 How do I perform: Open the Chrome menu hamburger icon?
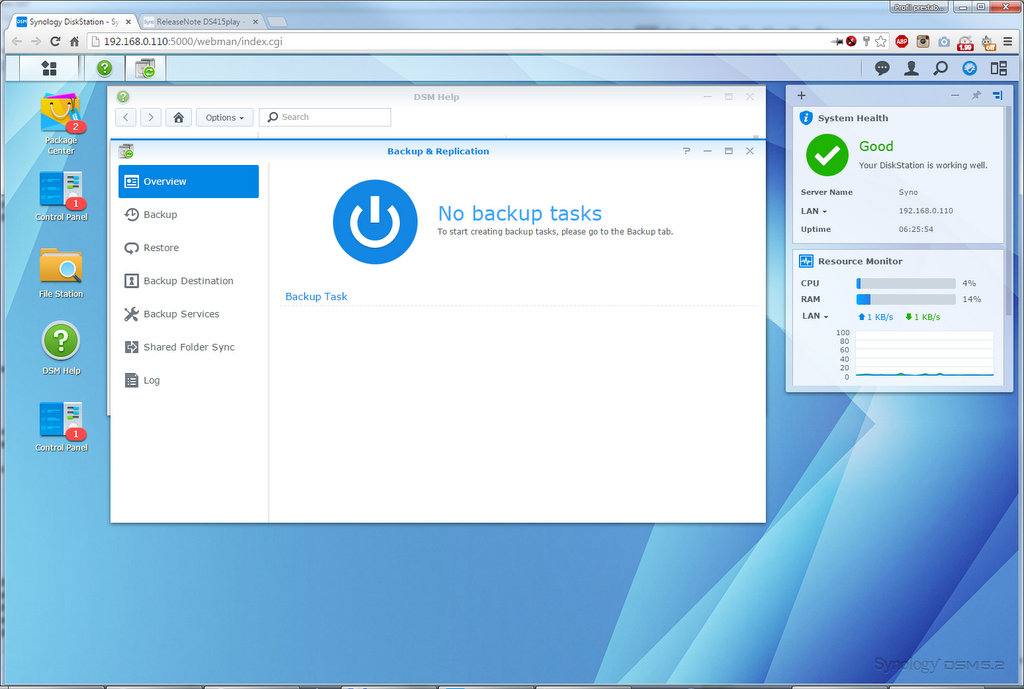point(1008,41)
